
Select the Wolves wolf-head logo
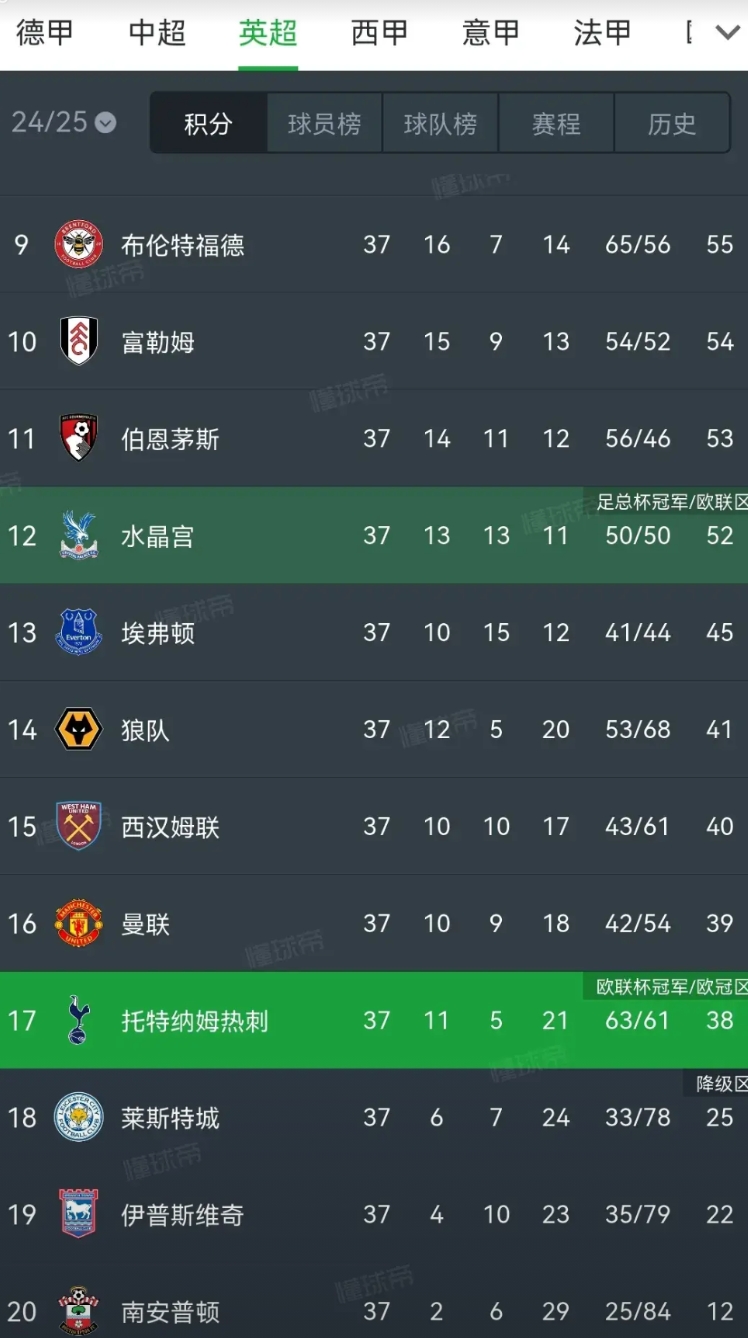coord(79,729)
